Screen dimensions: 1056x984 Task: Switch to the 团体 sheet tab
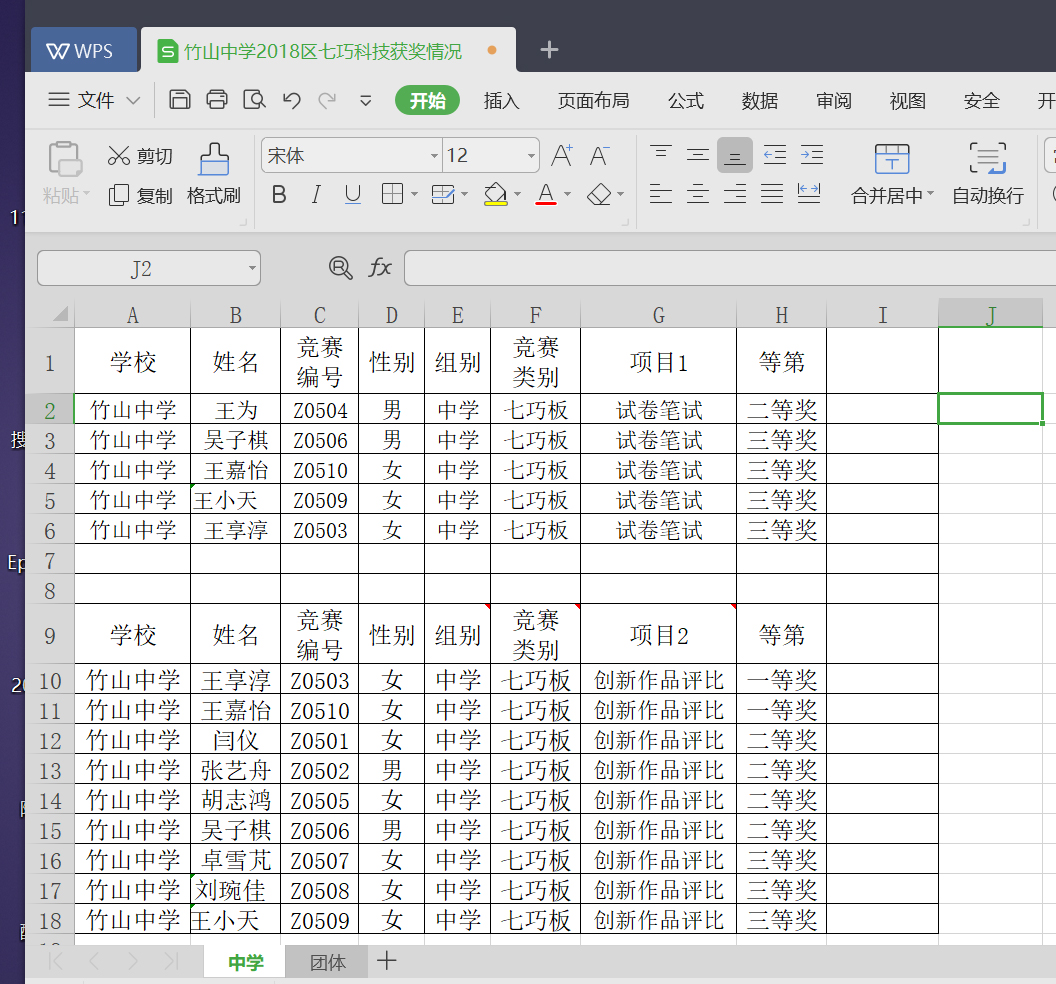(x=327, y=962)
